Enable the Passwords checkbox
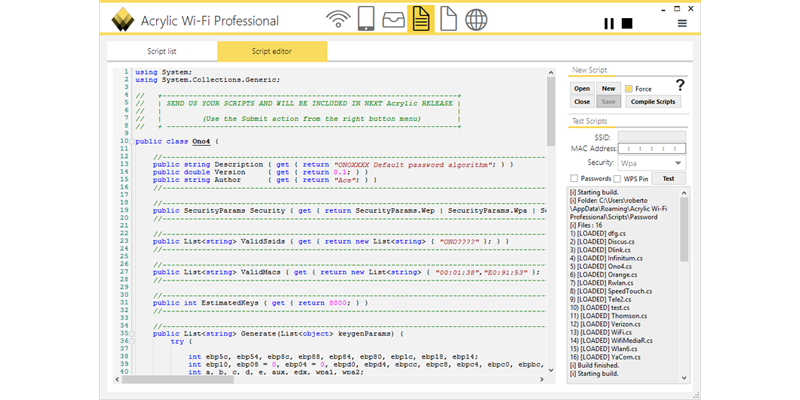This screenshot has height=400, width=800. (574, 178)
